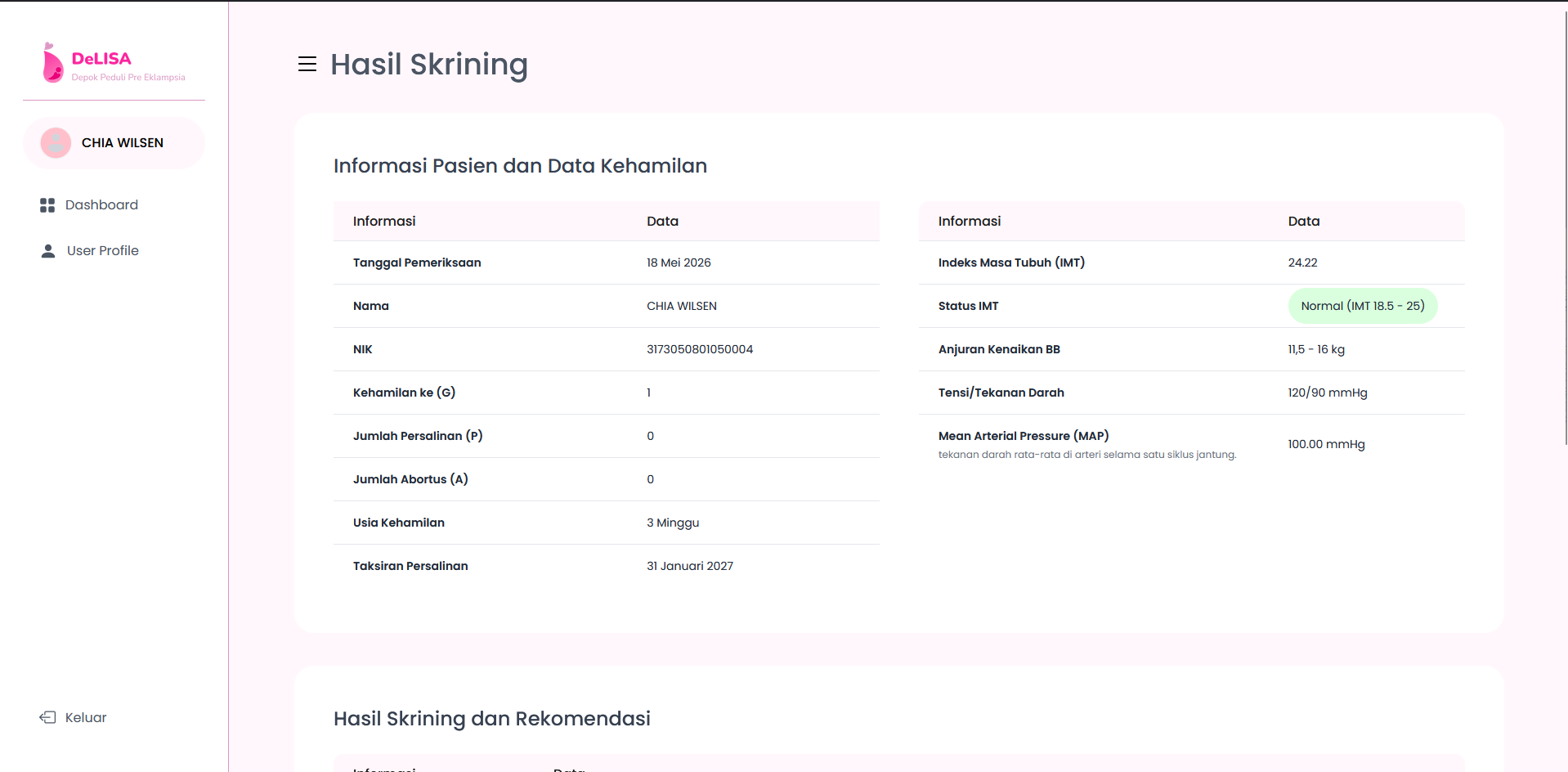Click the Indeks Masa Tubuh (IMT) label
This screenshot has height=772, width=1568.
pyautogui.click(x=1011, y=263)
